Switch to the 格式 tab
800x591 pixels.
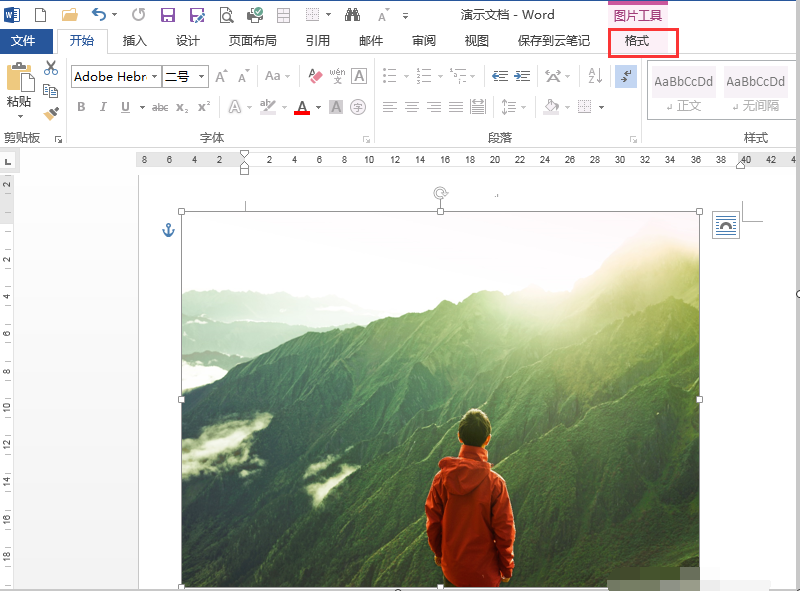pyautogui.click(x=637, y=41)
